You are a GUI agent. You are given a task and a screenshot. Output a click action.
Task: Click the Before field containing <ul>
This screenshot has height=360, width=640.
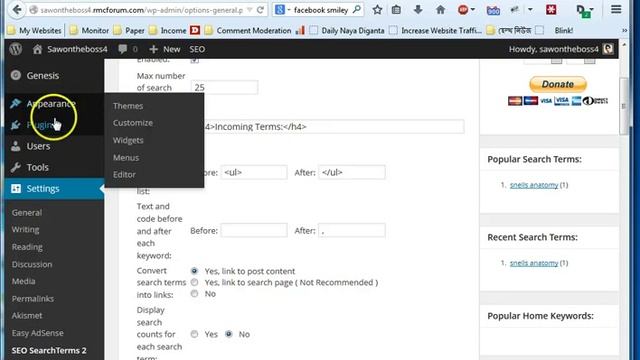[254, 172]
